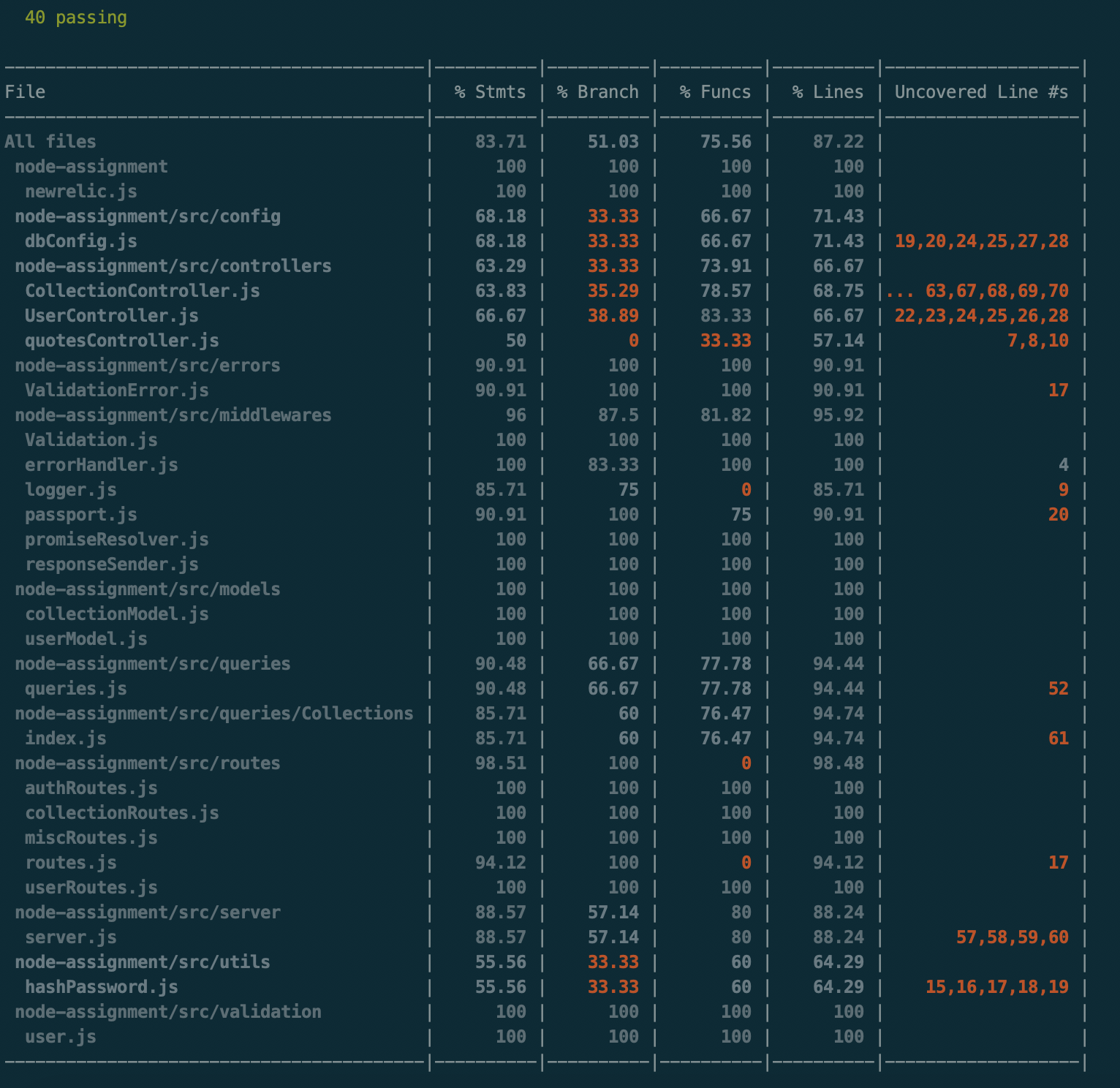Select the 'Uncovered Line #s' header

(x=982, y=92)
